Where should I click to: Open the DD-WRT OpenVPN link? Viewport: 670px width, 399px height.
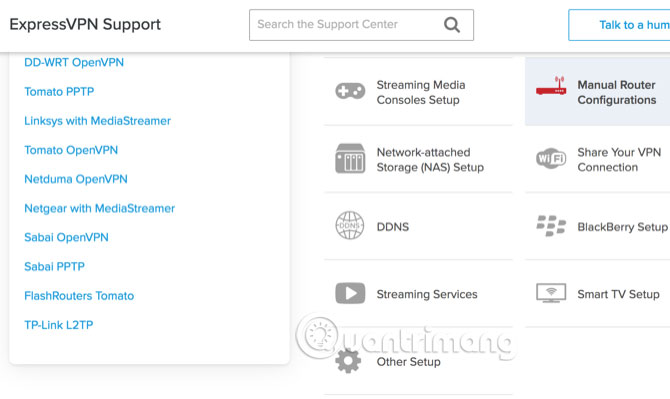(x=74, y=62)
